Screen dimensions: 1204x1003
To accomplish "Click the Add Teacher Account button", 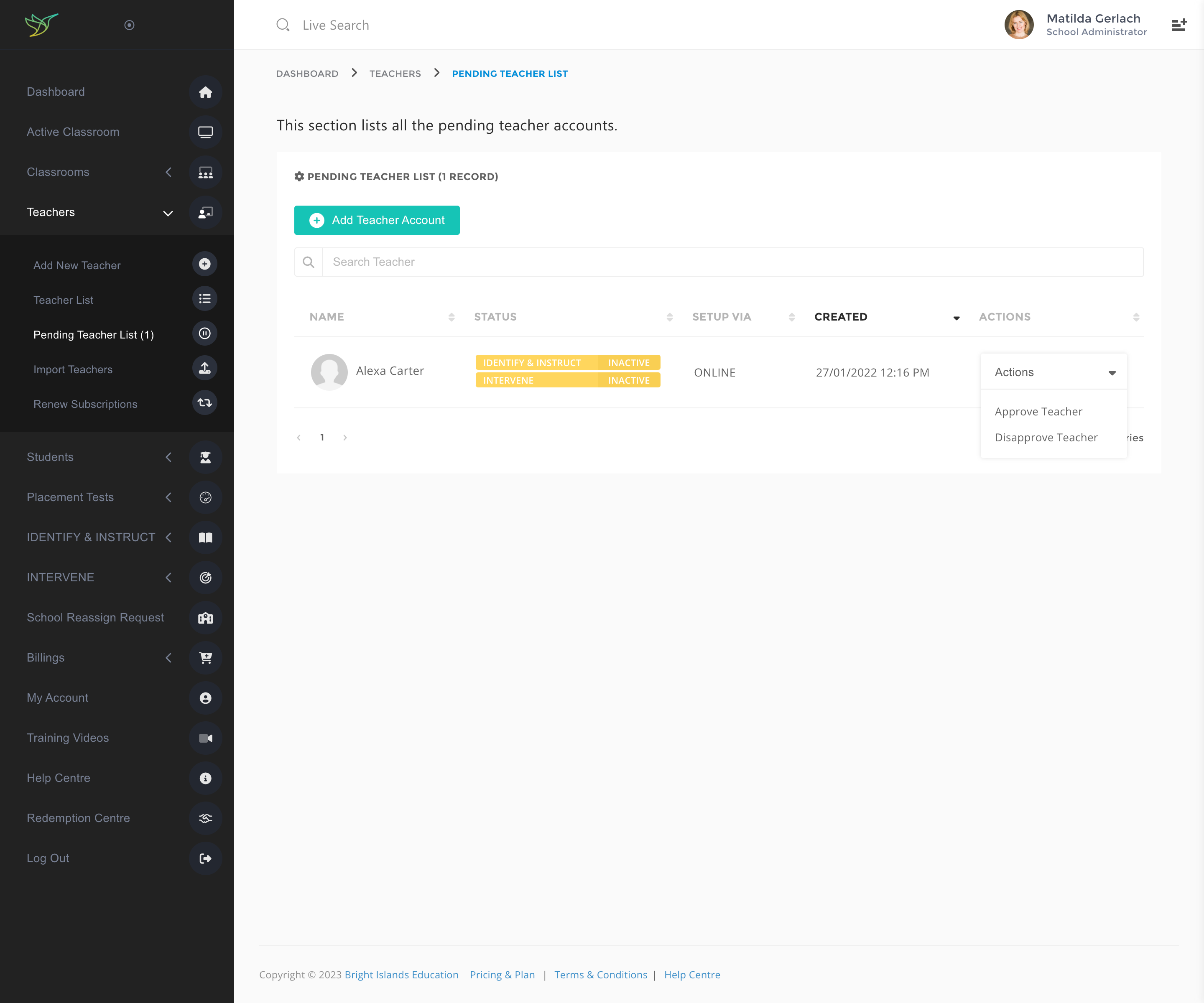I will pyautogui.click(x=377, y=220).
